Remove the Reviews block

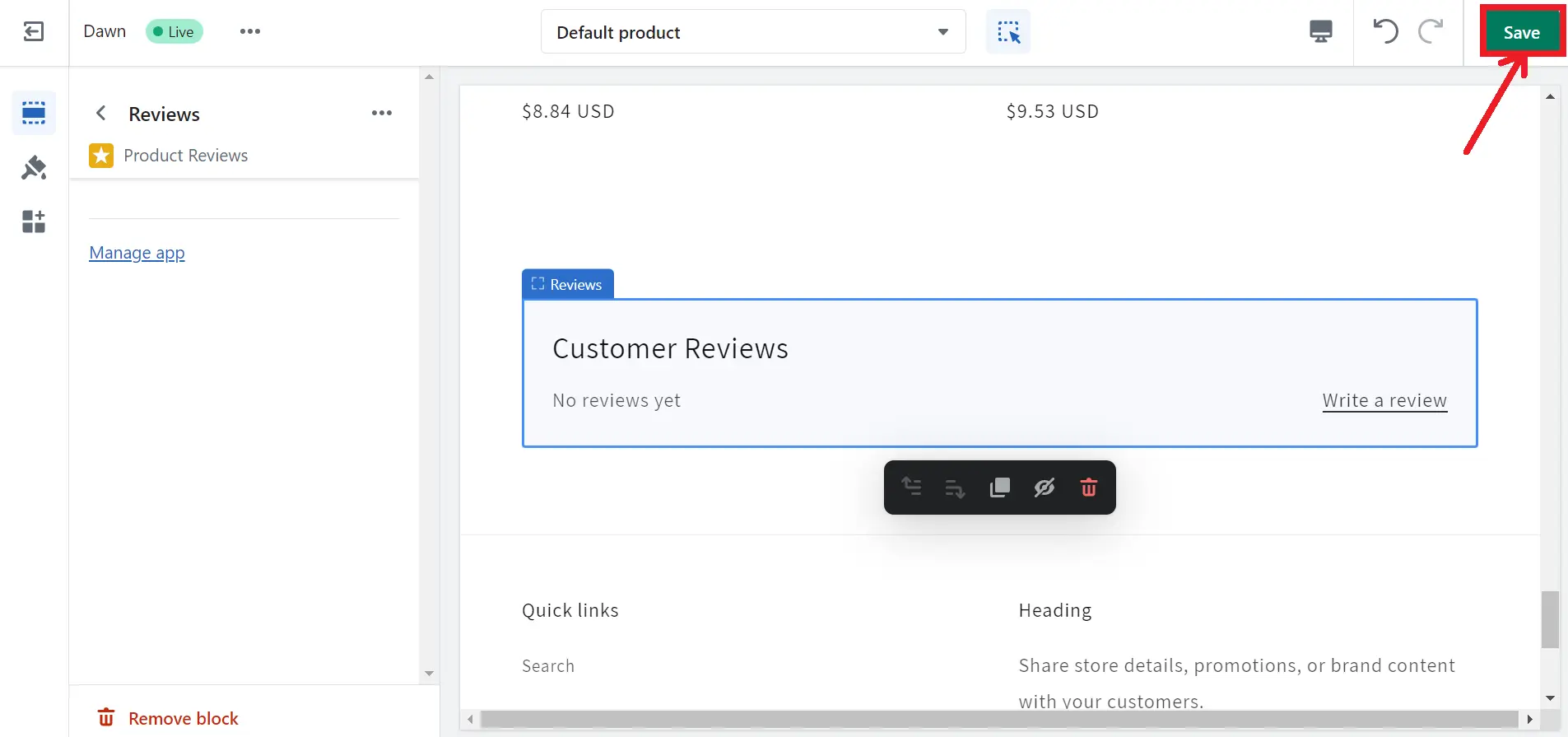pos(168,718)
